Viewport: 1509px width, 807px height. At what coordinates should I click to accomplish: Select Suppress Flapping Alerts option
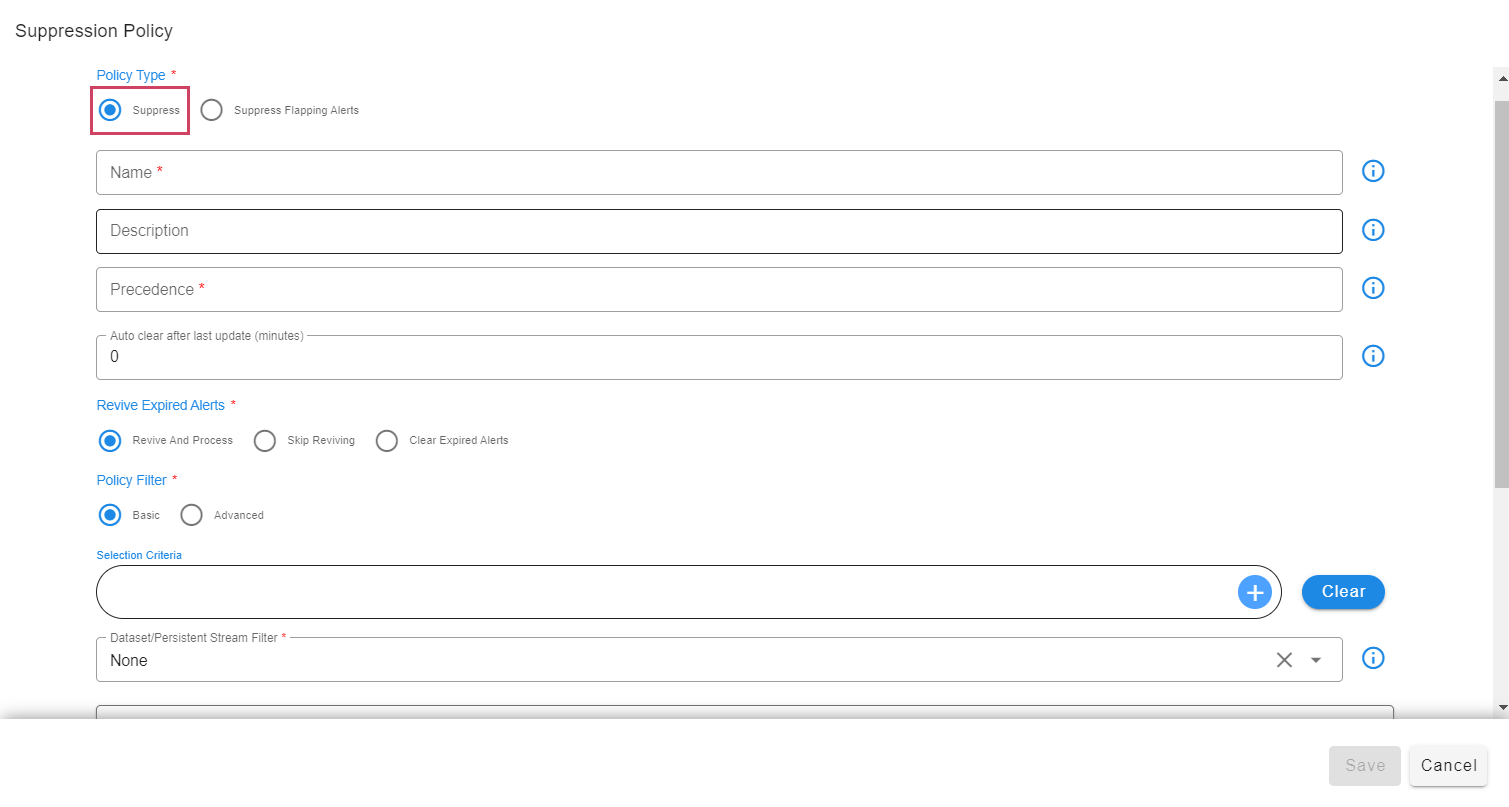click(x=212, y=110)
